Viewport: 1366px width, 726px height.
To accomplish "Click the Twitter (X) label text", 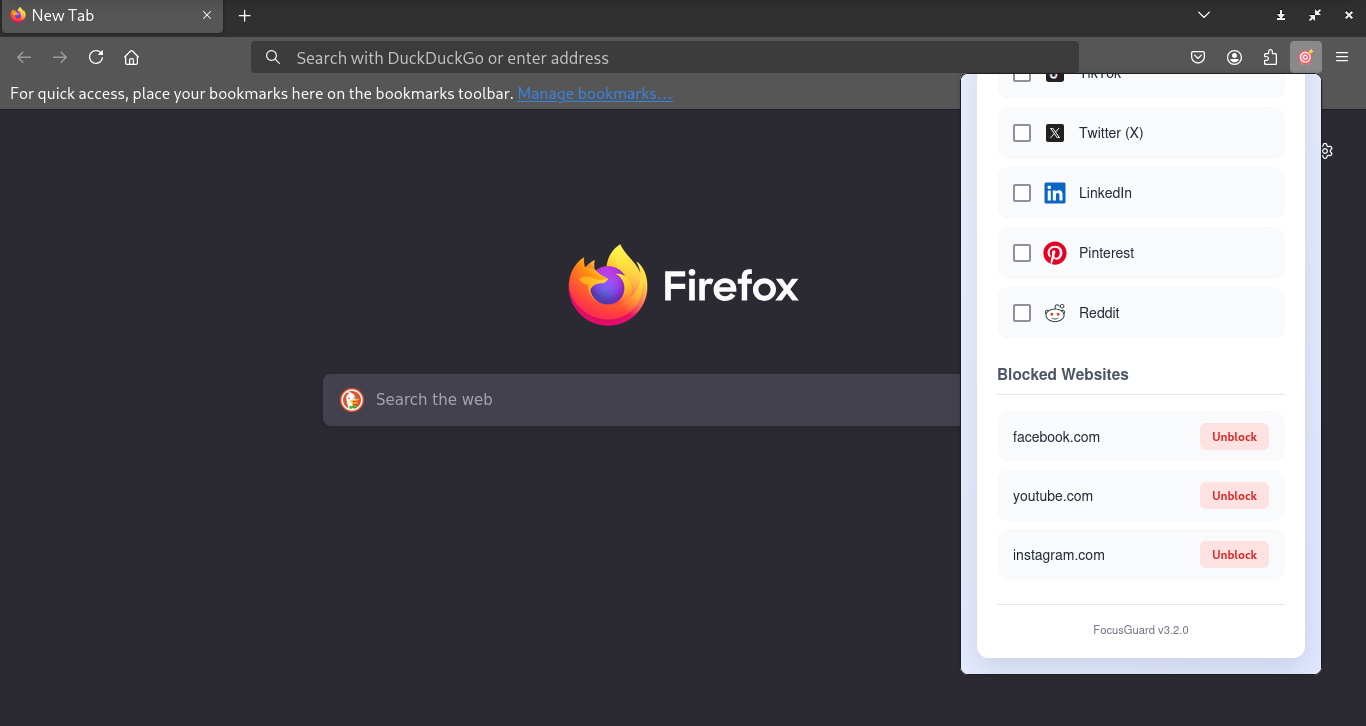I will tap(1111, 133).
